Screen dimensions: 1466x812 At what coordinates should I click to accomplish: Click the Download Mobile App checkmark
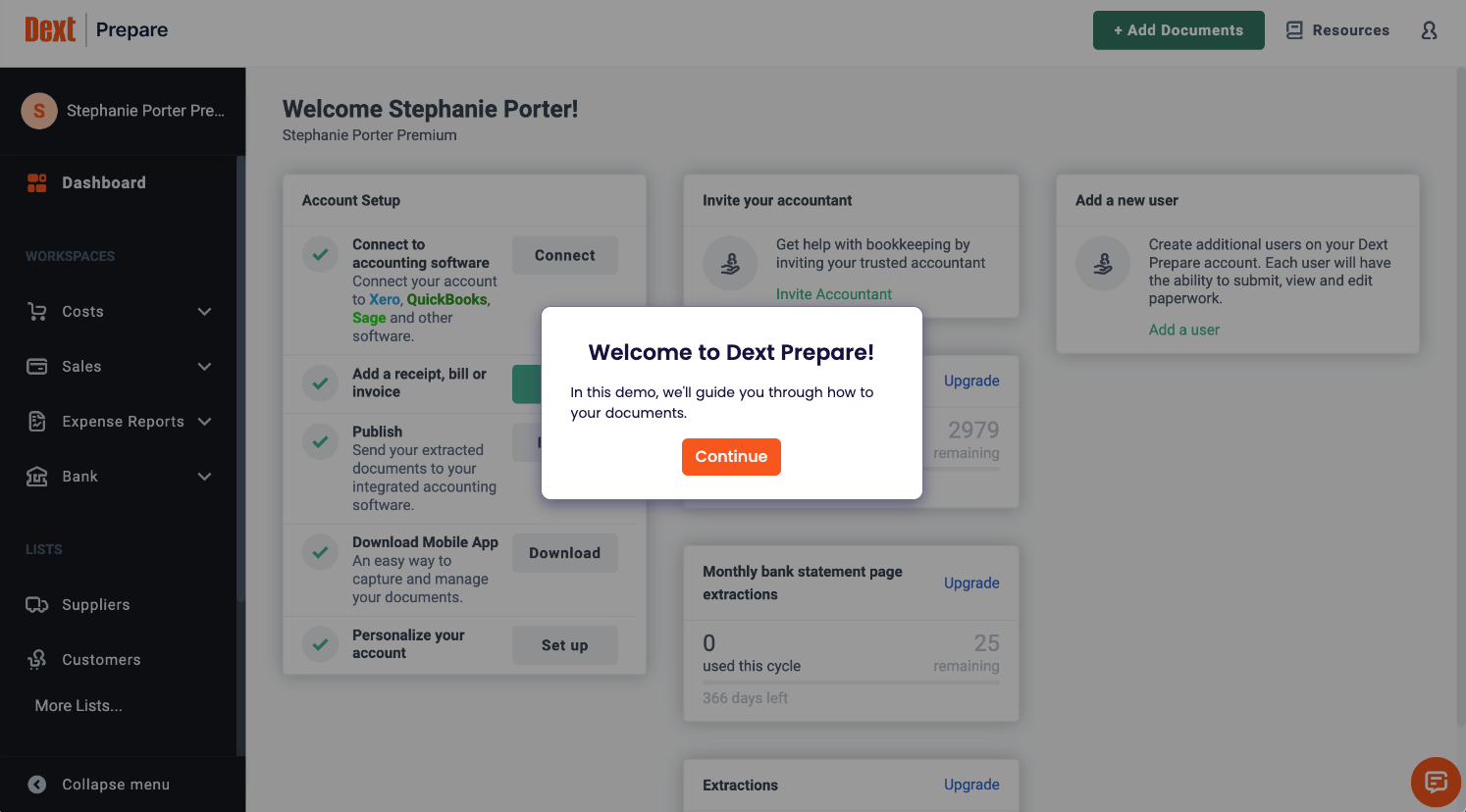pyautogui.click(x=320, y=553)
